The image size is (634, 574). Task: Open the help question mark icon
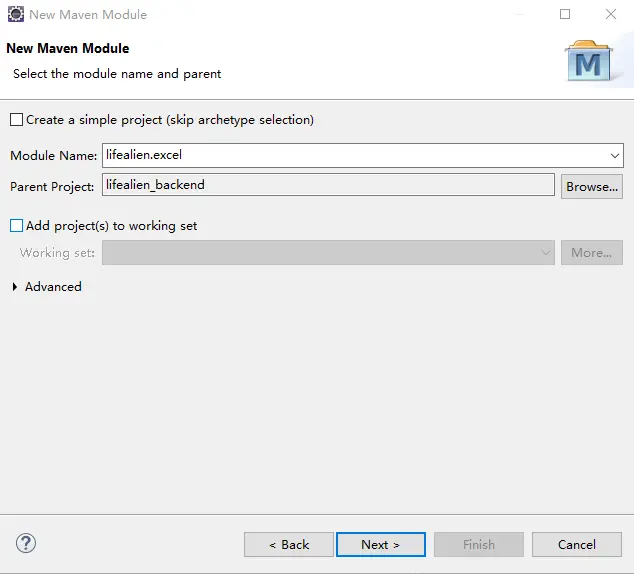coord(26,543)
